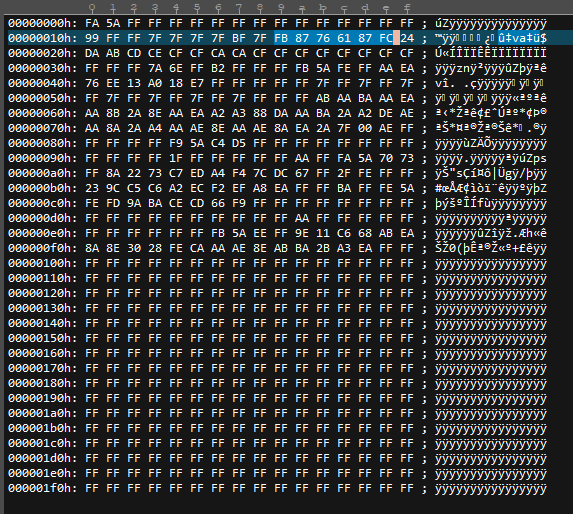Click byte AB in row 00000050h
The image size is (573, 514).
click(323, 98)
